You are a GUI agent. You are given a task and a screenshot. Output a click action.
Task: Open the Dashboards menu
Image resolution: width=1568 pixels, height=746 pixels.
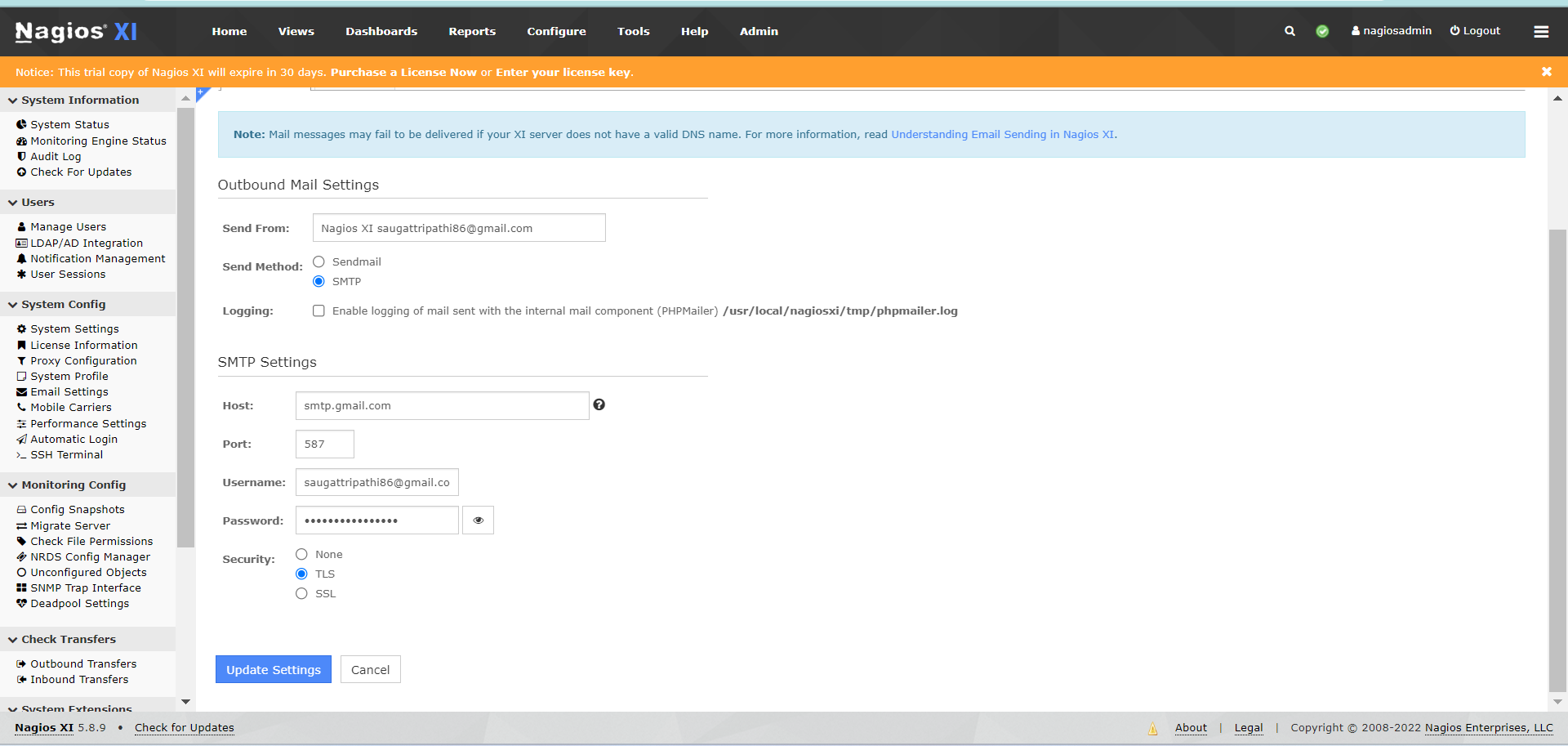point(381,31)
